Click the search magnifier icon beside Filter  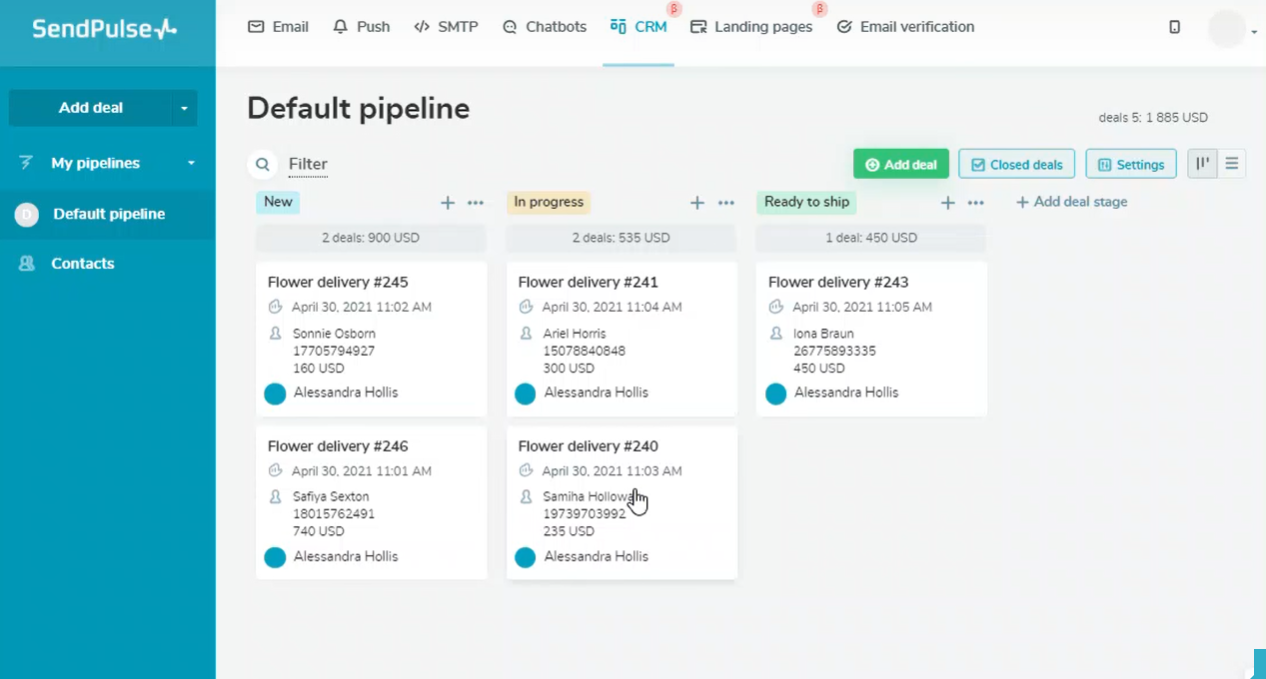click(262, 164)
